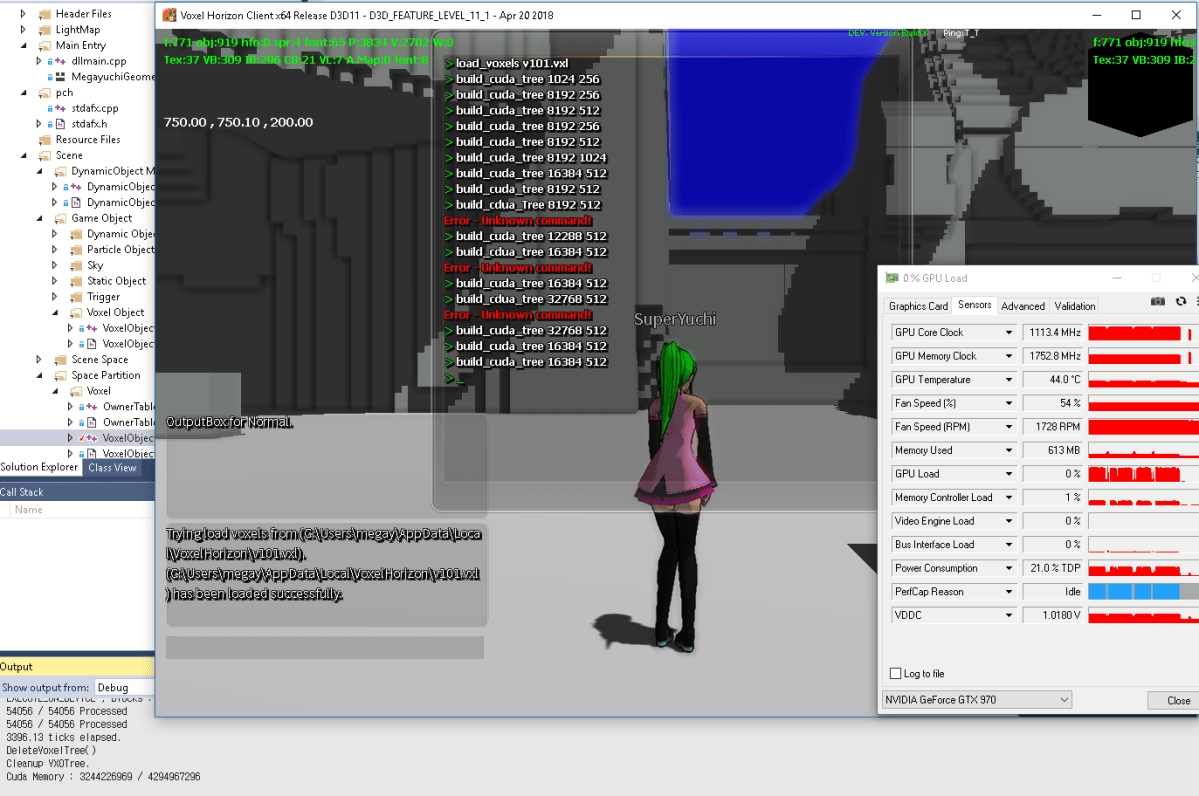Enable the Log to file checkbox

tap(895, 674)
